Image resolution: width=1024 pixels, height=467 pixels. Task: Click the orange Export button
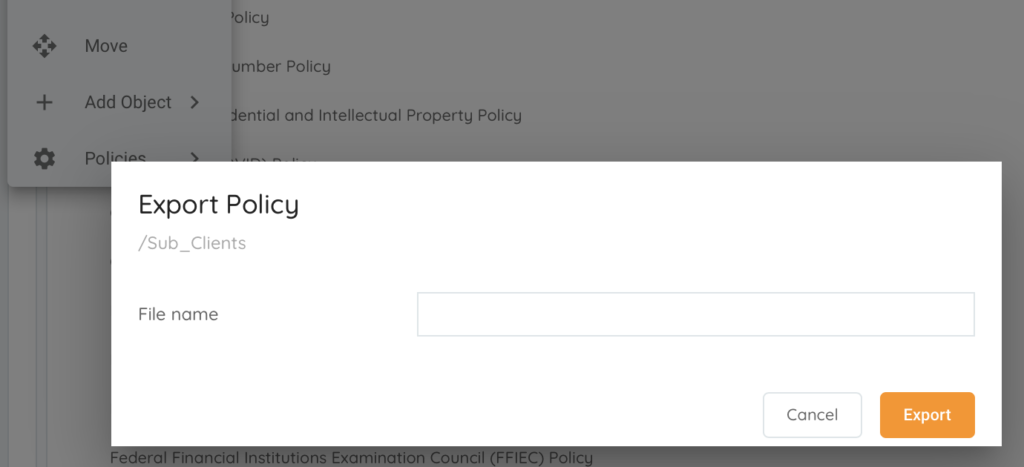tap(927, 415)
